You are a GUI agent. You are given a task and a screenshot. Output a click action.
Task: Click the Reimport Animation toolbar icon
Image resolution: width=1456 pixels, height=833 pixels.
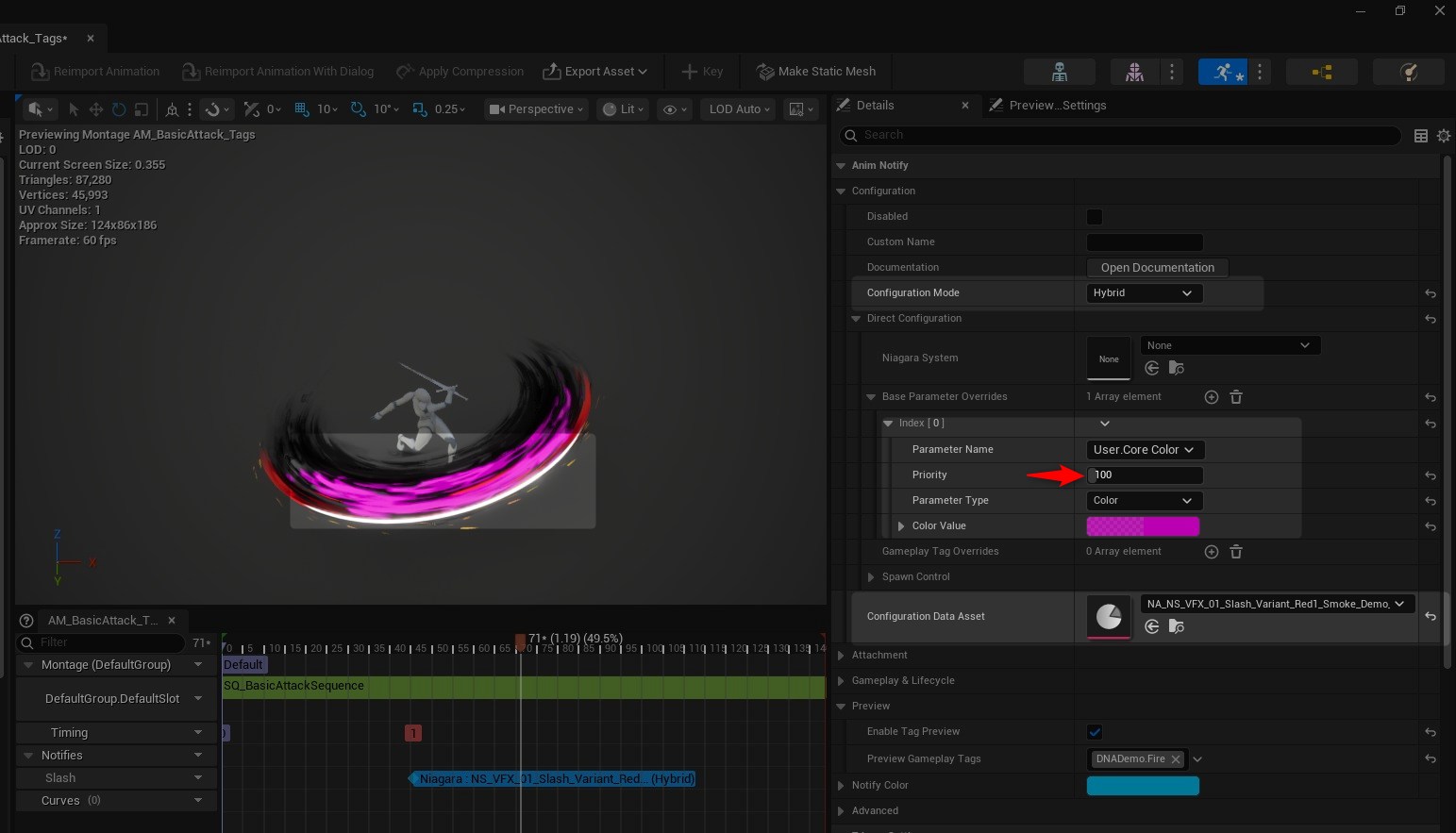tap(40, 72)
